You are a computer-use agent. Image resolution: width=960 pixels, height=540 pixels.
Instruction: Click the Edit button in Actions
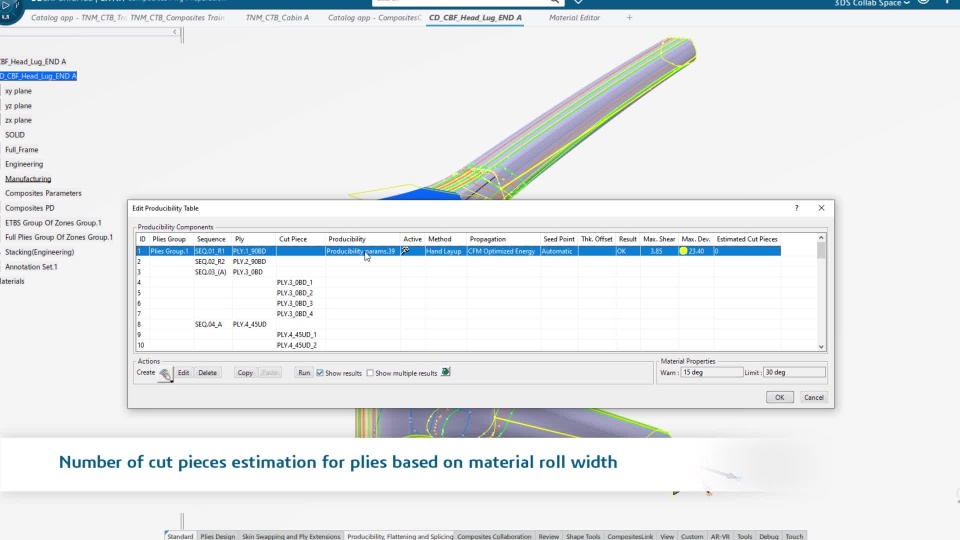pos(183,373)
